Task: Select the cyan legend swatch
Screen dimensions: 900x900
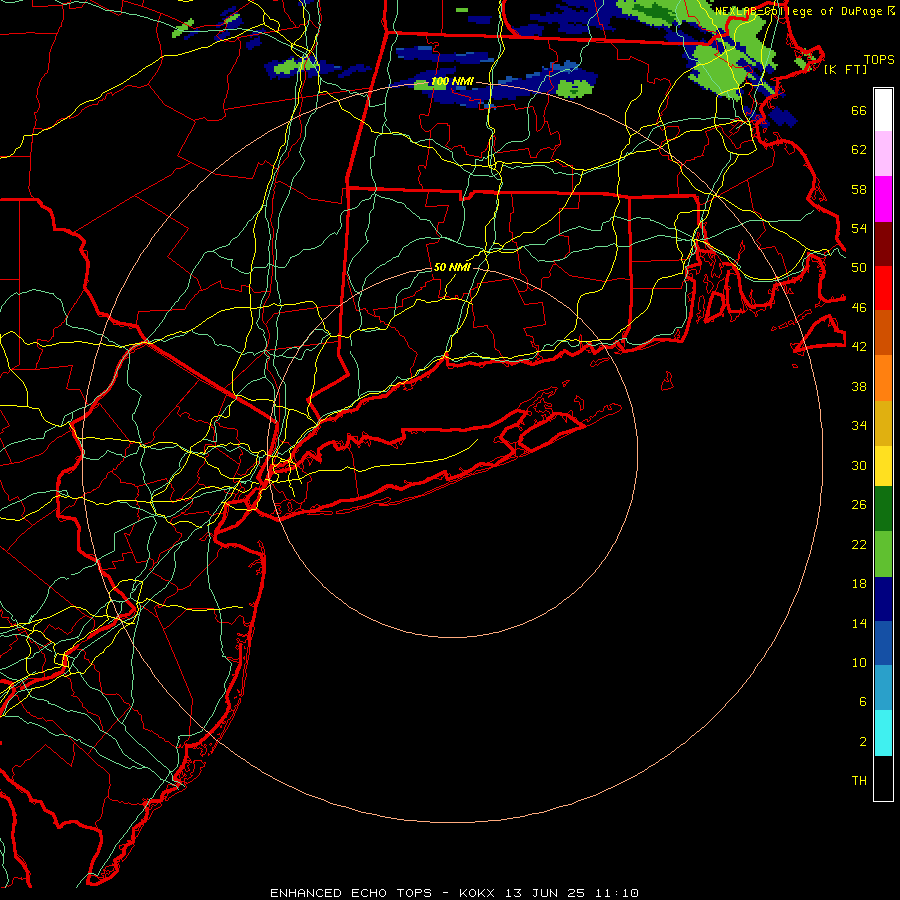Action: point(883,733)
